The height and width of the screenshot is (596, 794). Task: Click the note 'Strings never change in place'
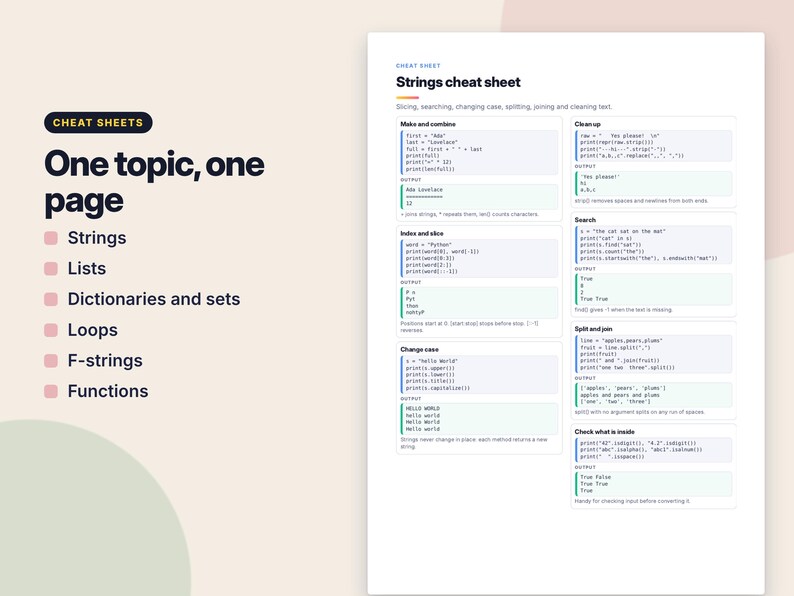[474, 443]
